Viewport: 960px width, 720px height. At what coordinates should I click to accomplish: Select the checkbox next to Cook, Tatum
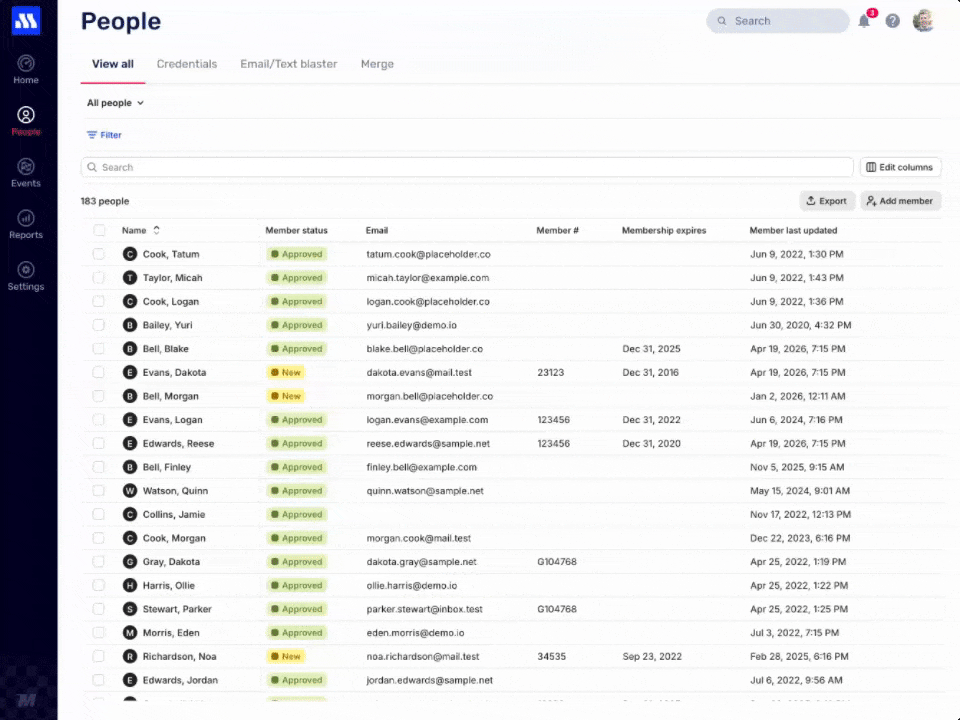click(x=99, y=254)
